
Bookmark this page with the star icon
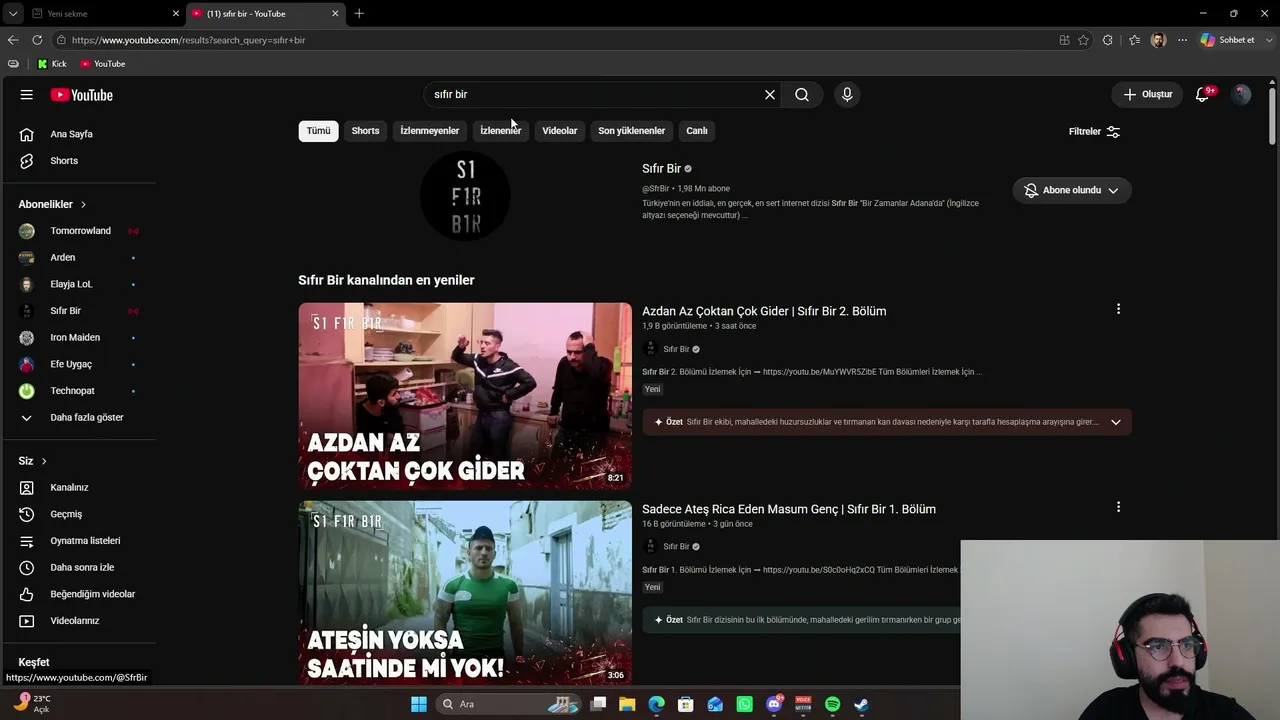(x=1083, y=40)
